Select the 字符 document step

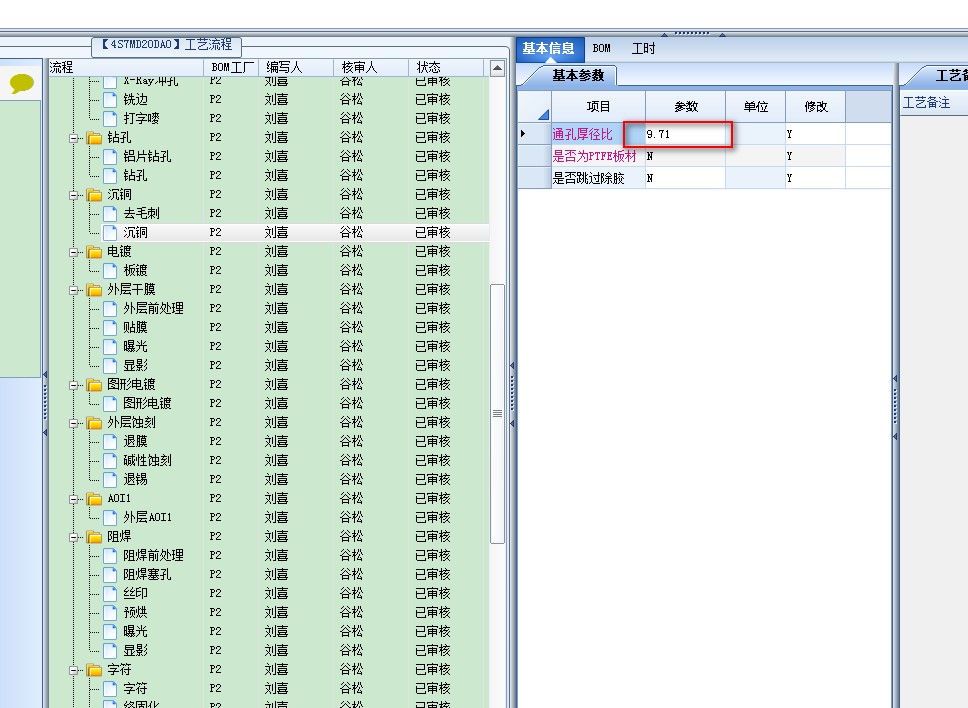(x=135, y=688)
